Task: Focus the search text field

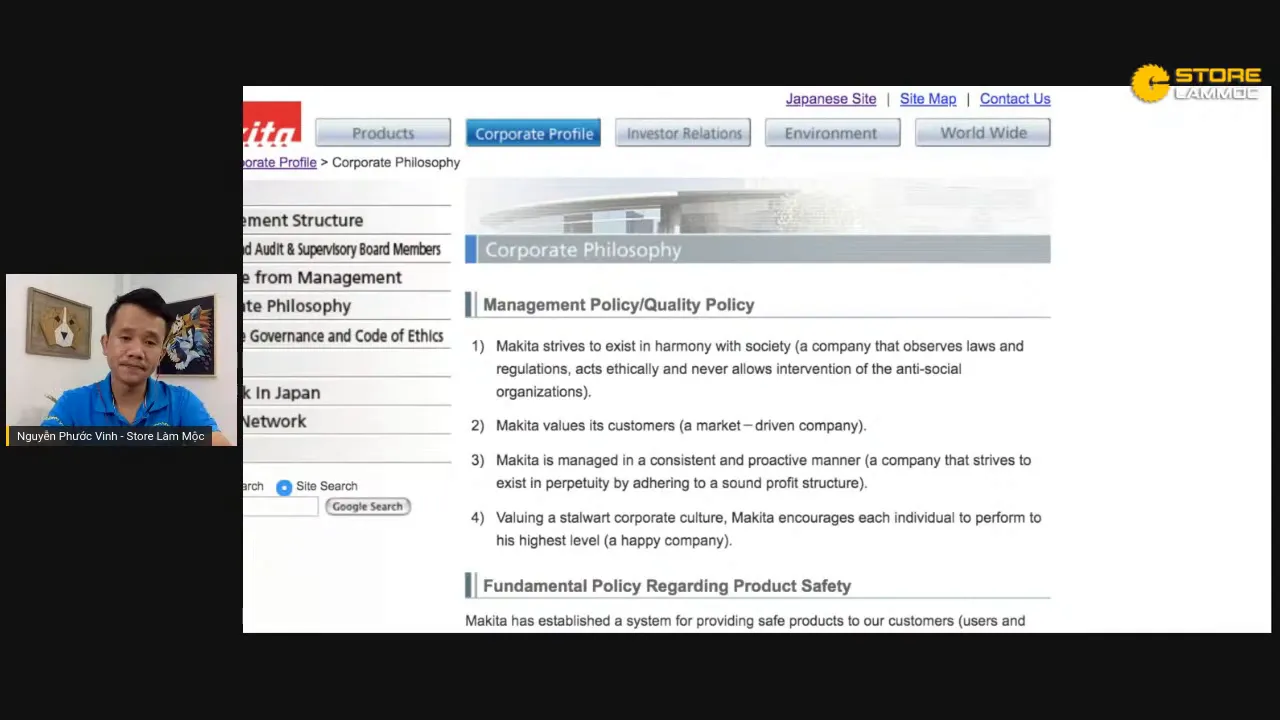Action: coord(280,507)
